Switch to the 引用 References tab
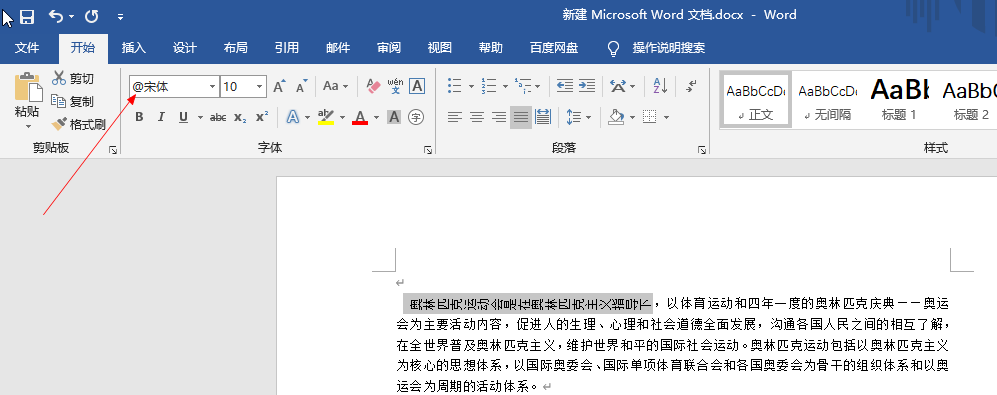 287,48
